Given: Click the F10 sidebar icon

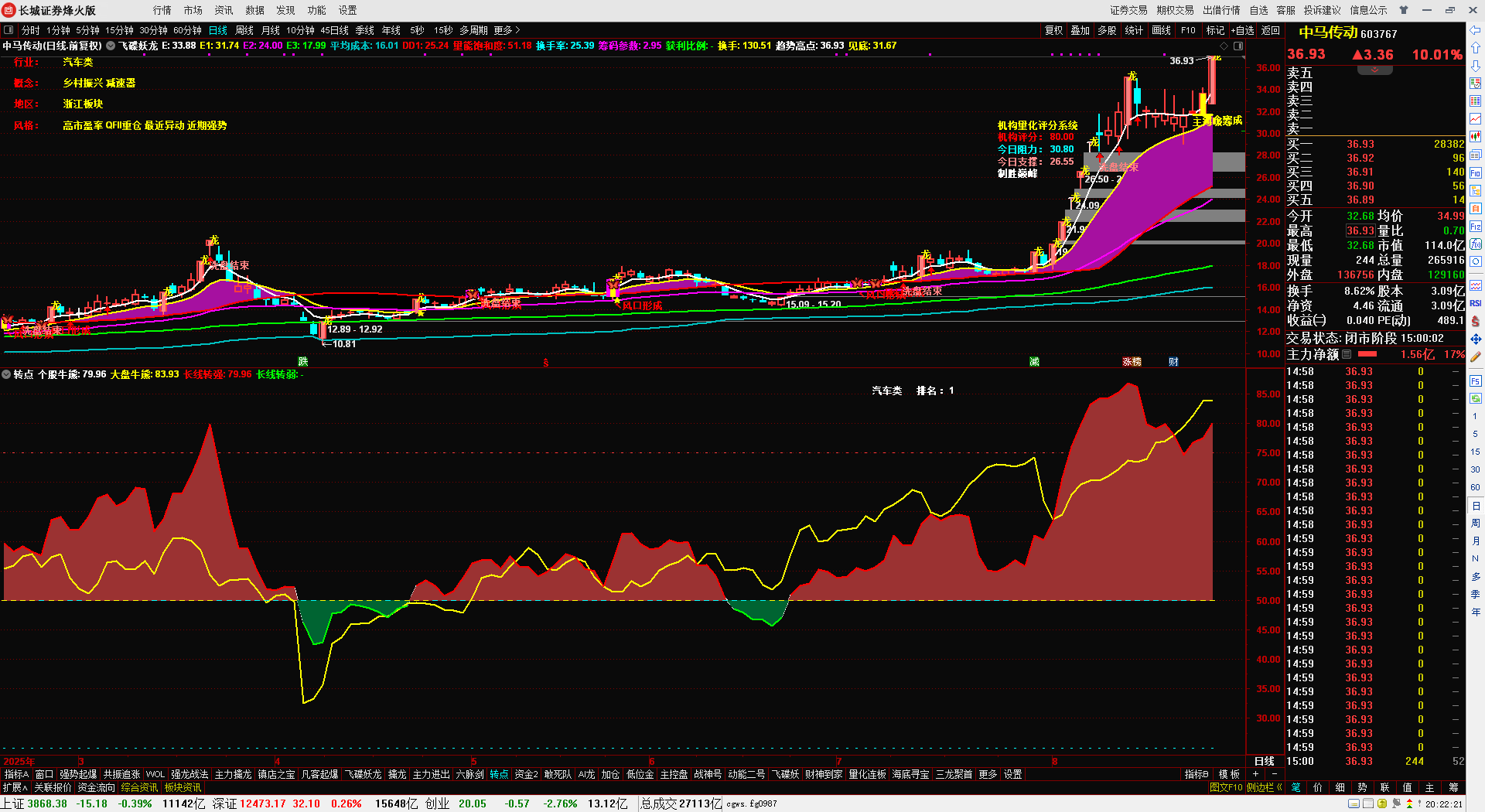Looking at the screenshot, I should coord(1476,173).
